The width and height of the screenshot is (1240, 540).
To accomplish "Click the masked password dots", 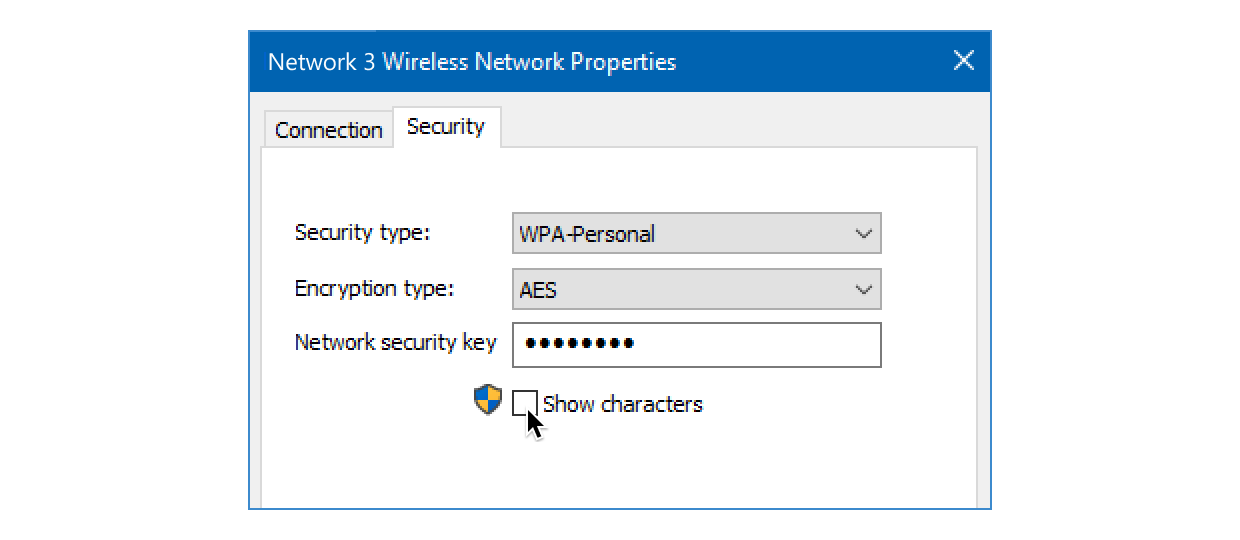I will (x=580, y=344).
